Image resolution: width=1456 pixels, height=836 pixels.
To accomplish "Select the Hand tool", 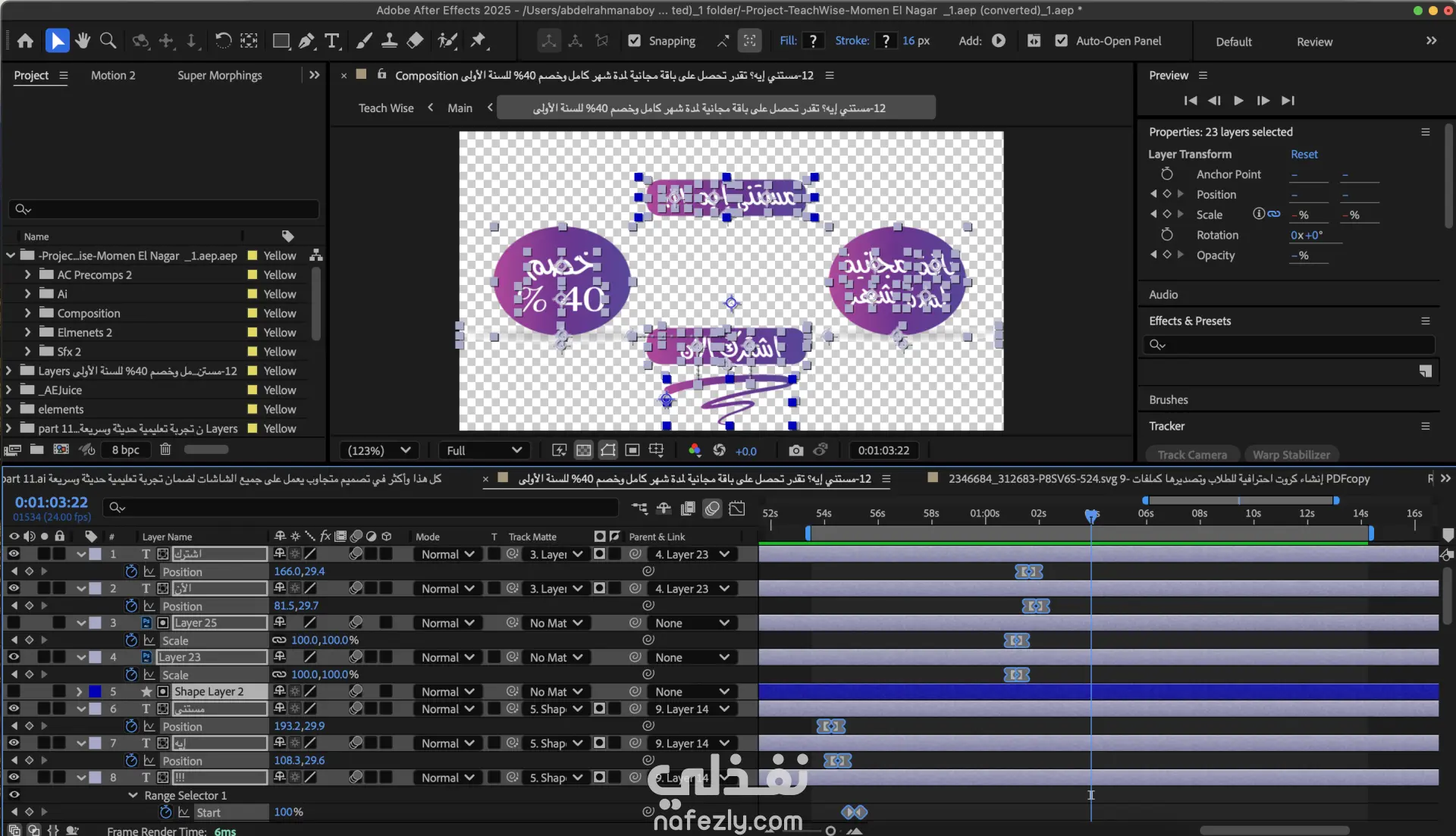I will 83,41.
